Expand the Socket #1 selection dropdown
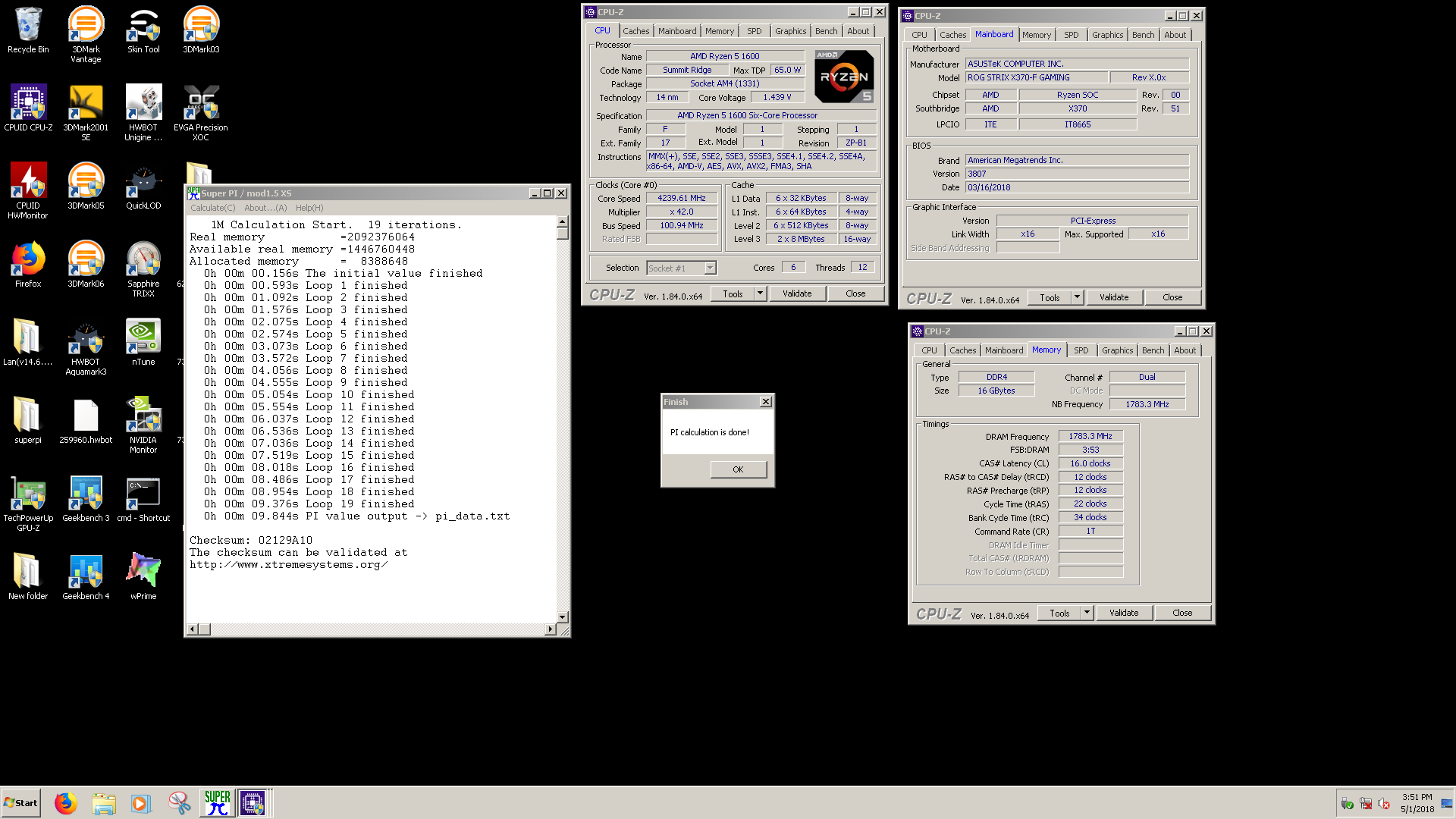 pos(710,268)
